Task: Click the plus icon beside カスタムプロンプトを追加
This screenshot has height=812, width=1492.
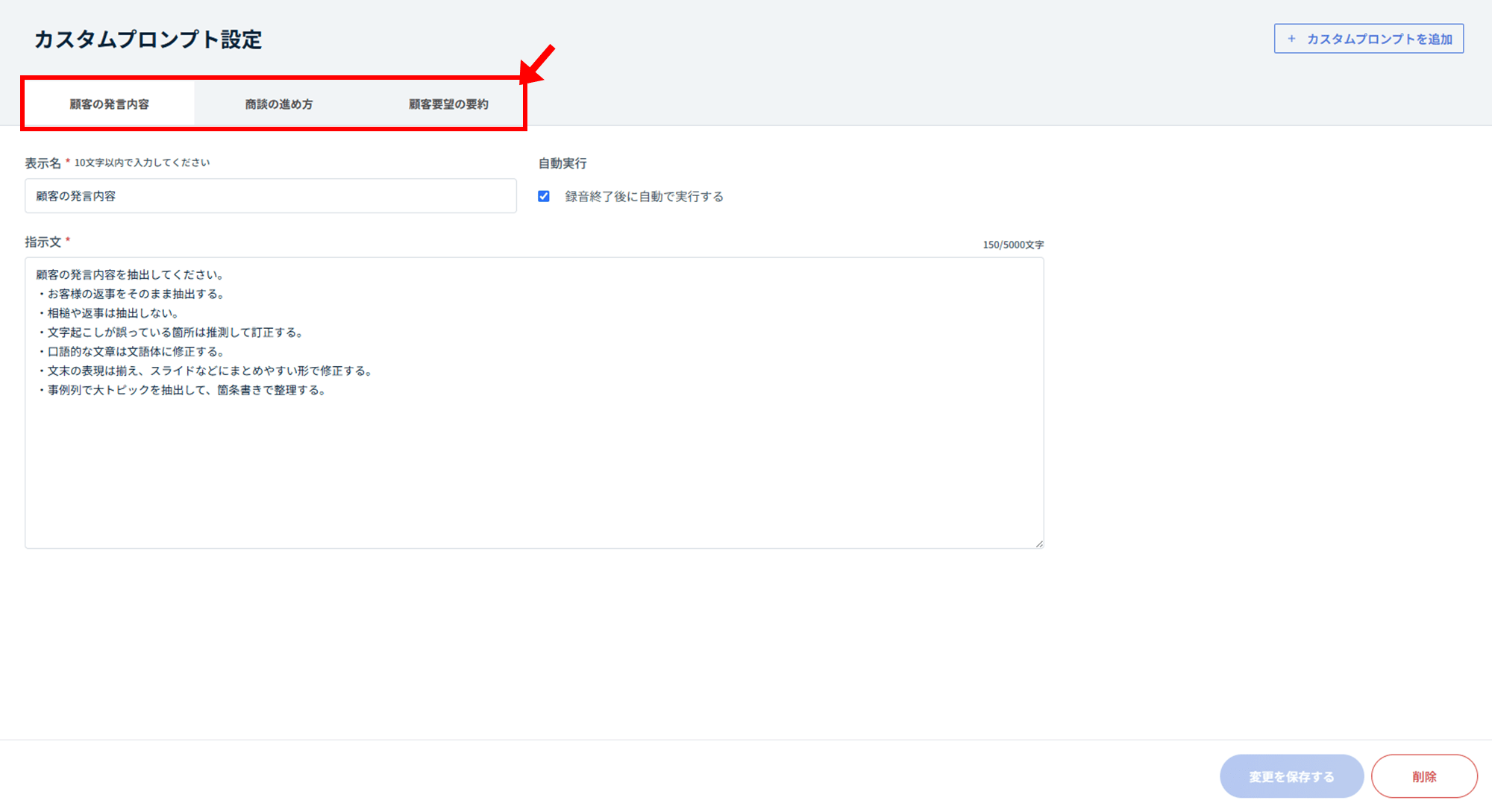Action: 1291,39
